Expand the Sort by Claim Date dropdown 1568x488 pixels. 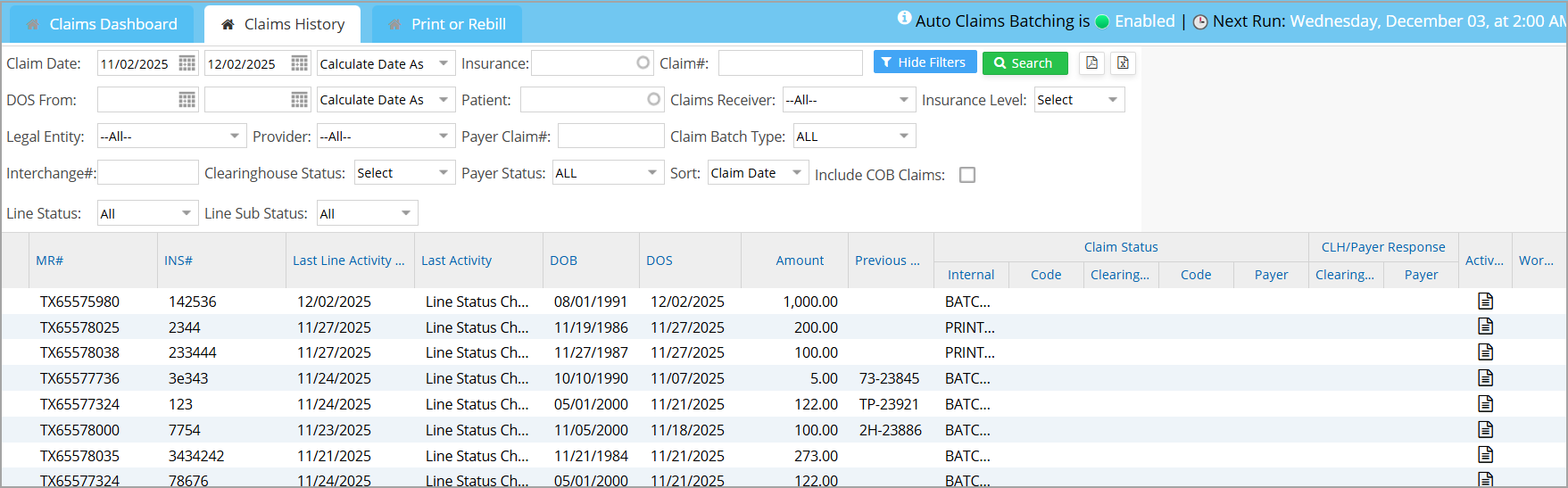click(797, 173)
